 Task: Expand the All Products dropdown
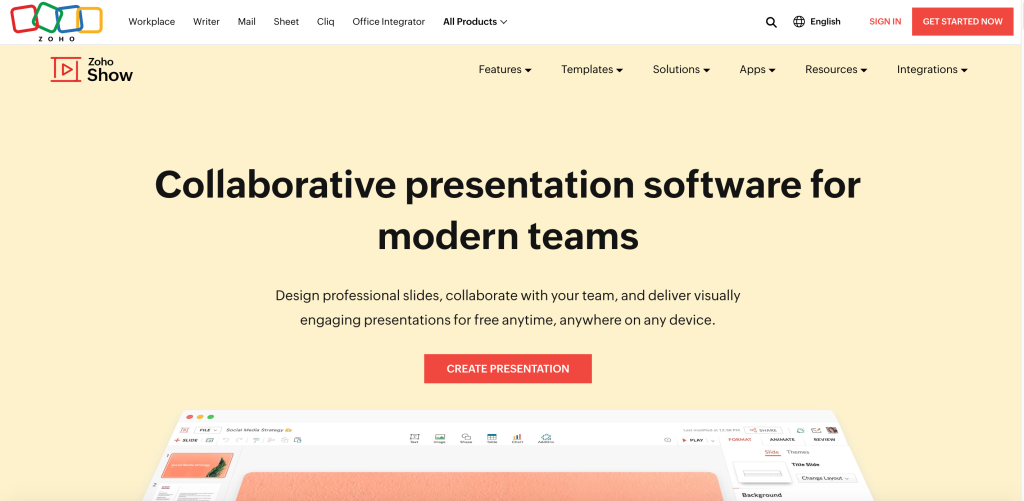[x=475, y=22]
